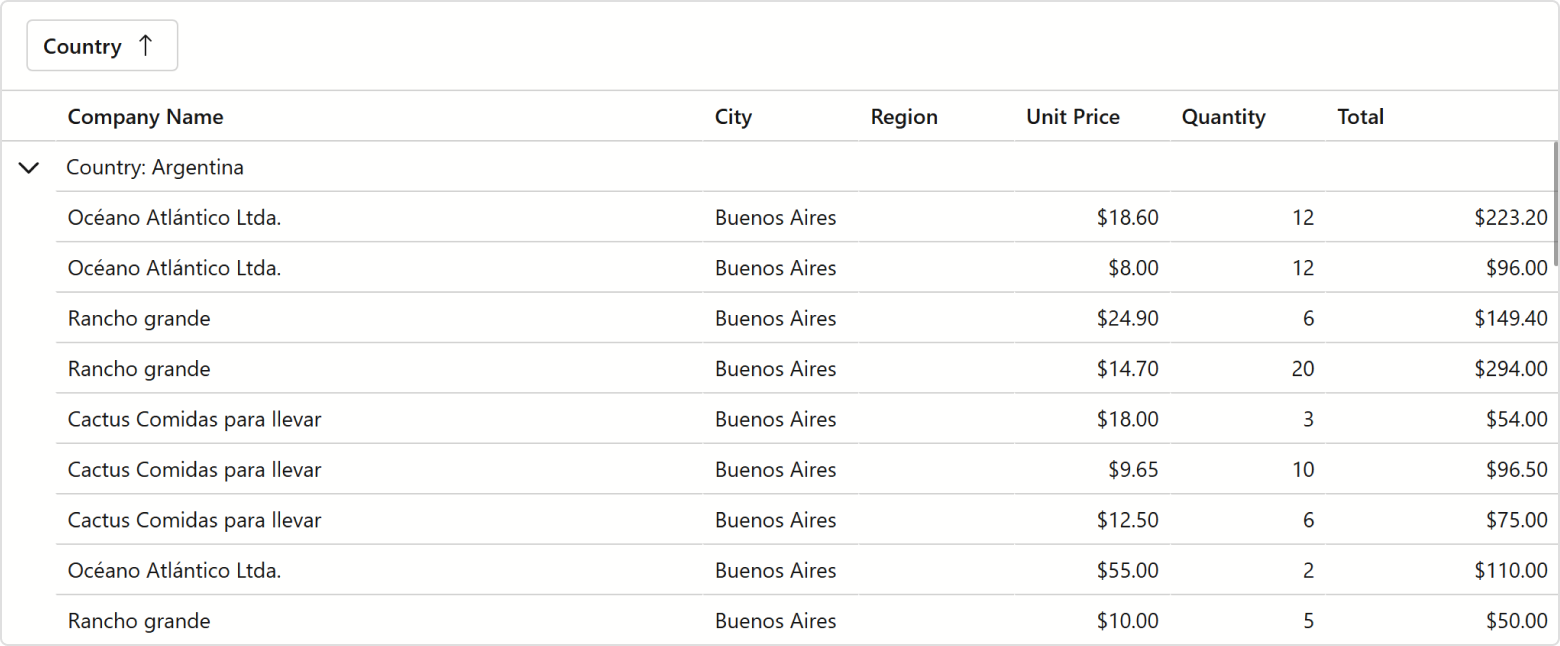1560x646 pixels.
Task: Select Rancho grande in $149.40 row
Action: point(139,319)
